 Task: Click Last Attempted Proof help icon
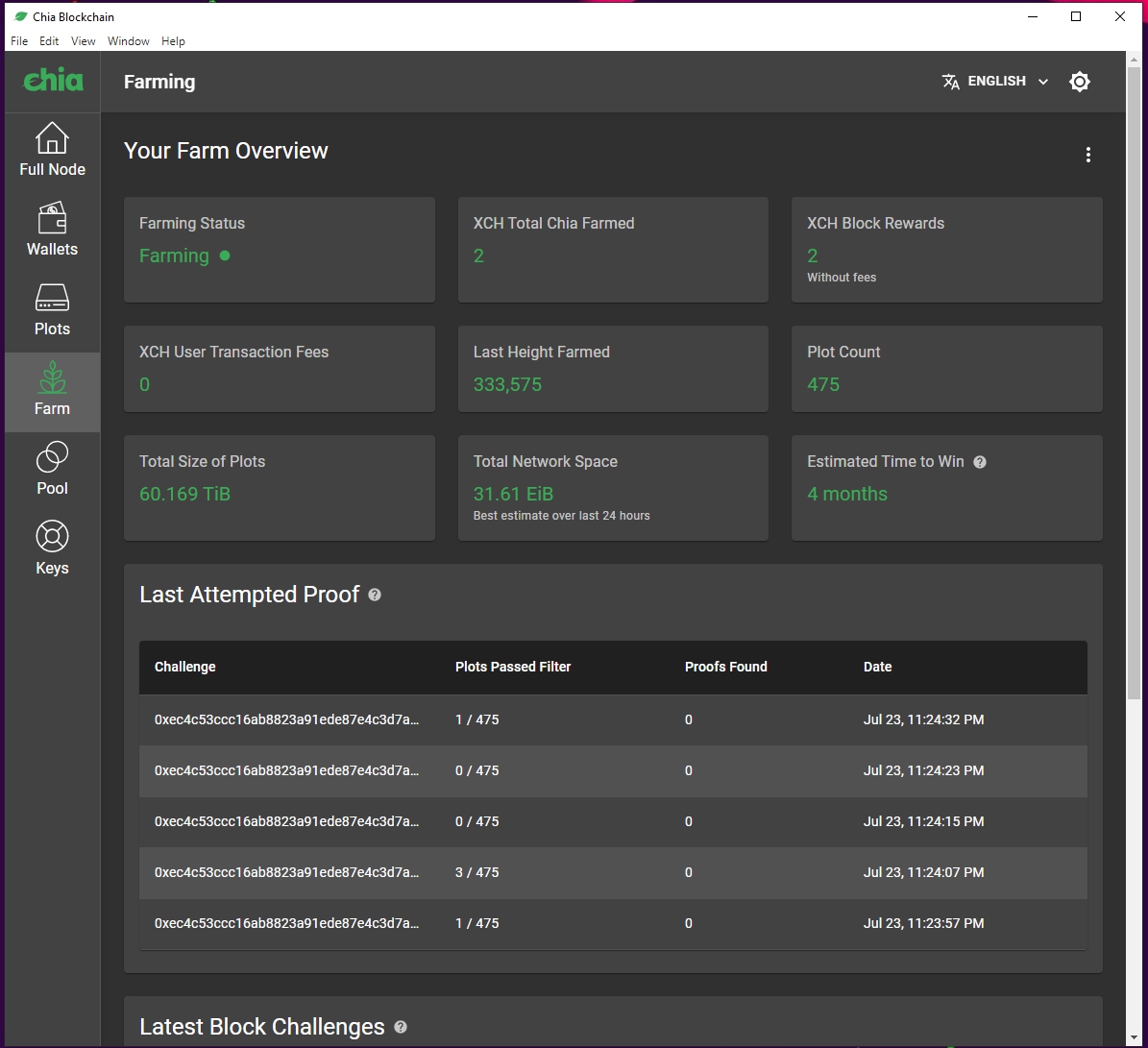pos(374,595)
